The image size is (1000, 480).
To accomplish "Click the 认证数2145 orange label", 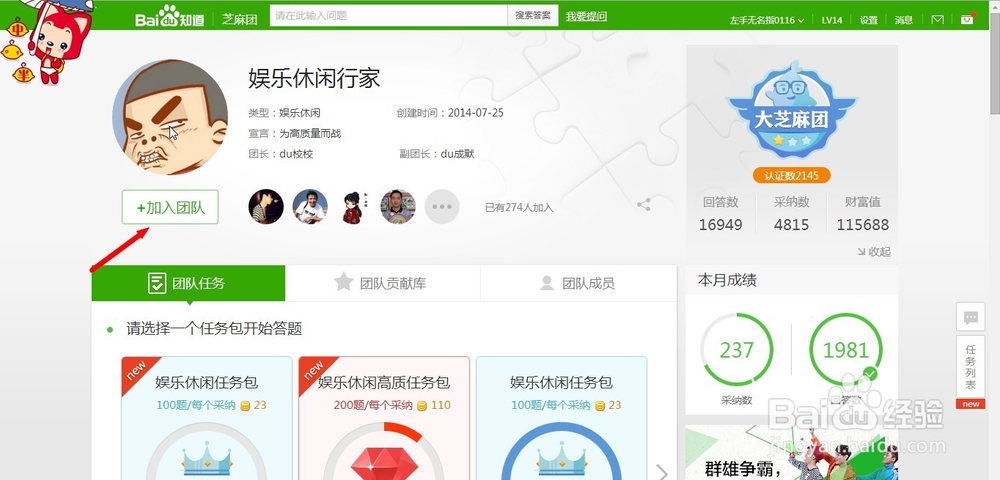I will click(791, 175).
